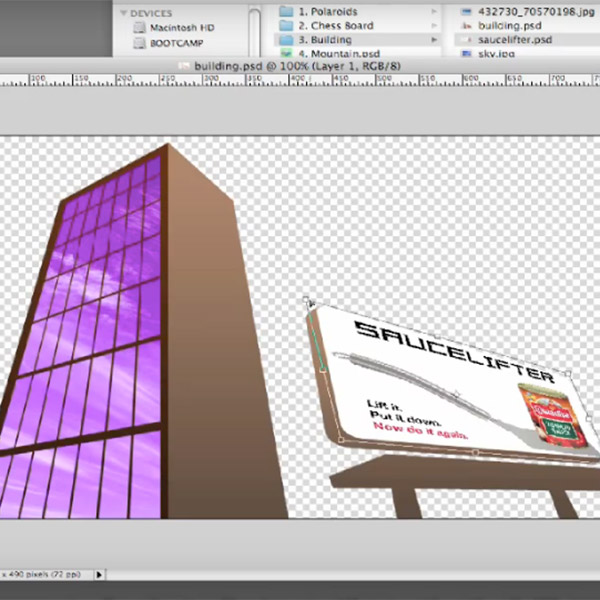Image resolution: width=600 pixels, height=600 pixels.
Task: Click the right-edge middle transform handle
Action: tap(589, 419)
